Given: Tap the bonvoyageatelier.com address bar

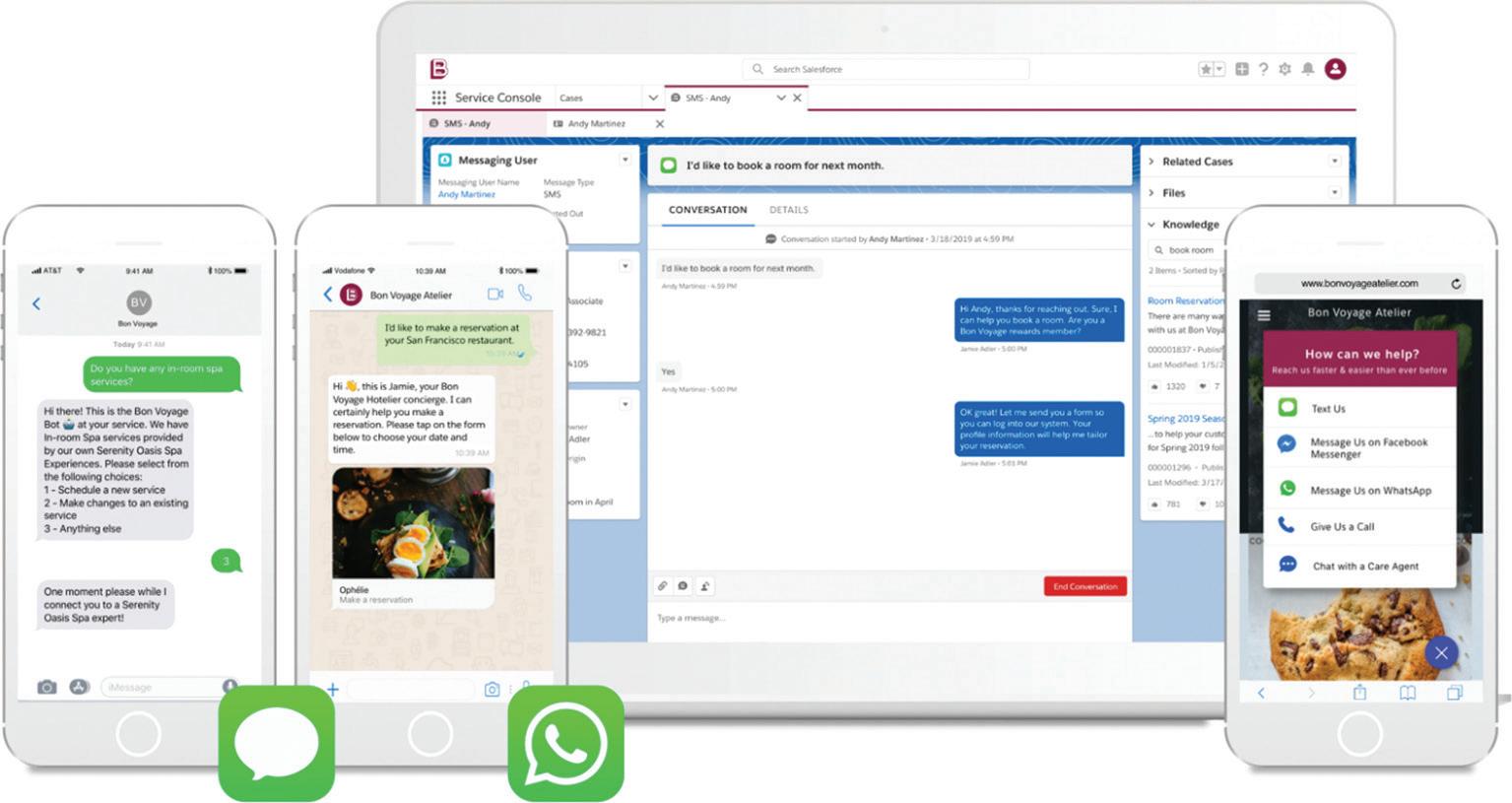Looking at the screenshot, I should tap(1360, 284).
